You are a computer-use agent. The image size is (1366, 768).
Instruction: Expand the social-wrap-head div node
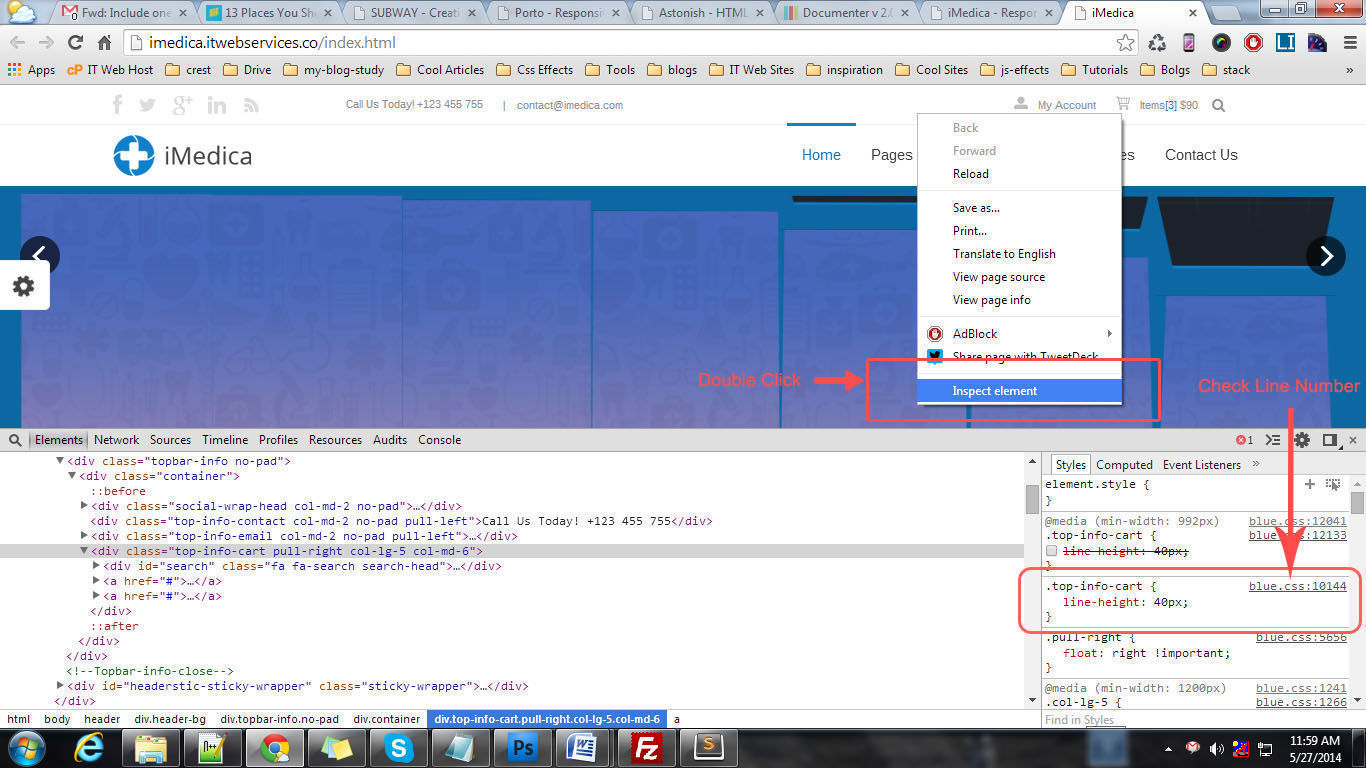tap(84, 506)
